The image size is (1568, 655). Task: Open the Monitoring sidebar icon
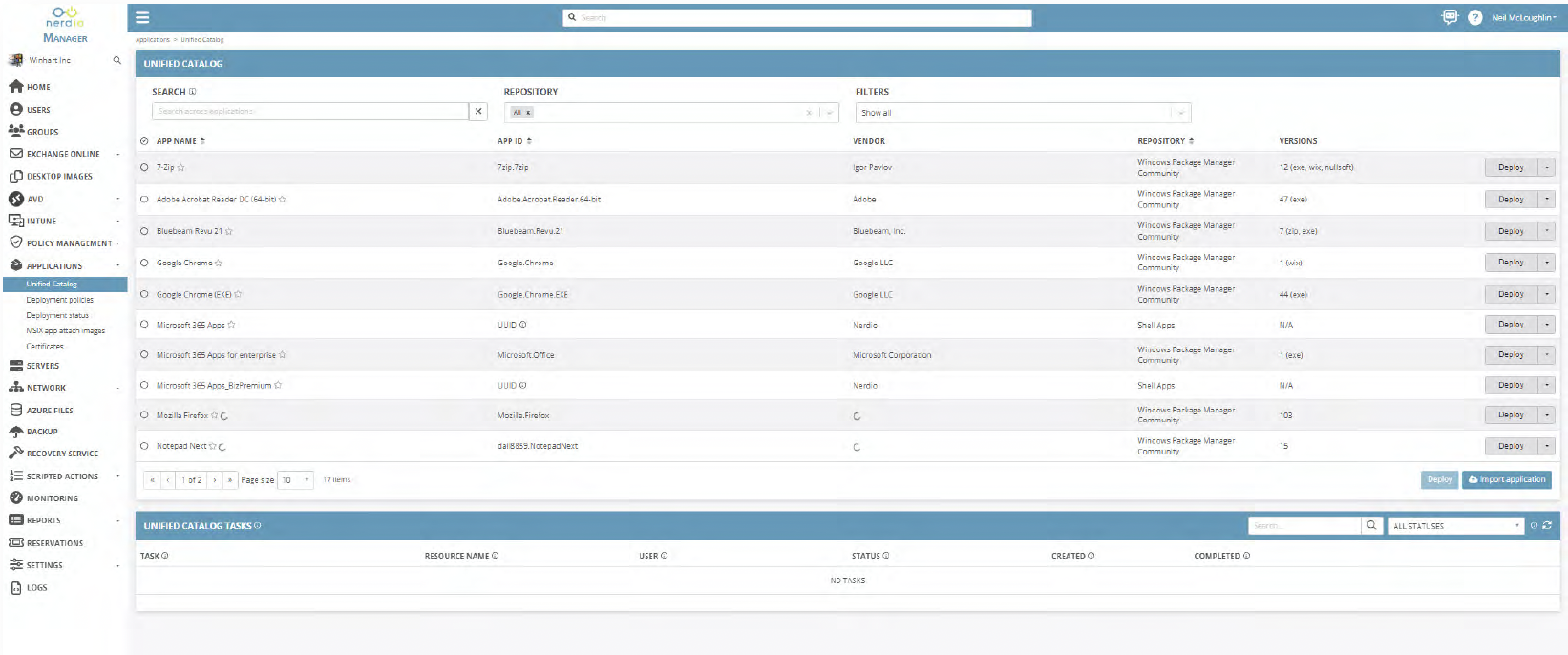[x=16, y=497]
